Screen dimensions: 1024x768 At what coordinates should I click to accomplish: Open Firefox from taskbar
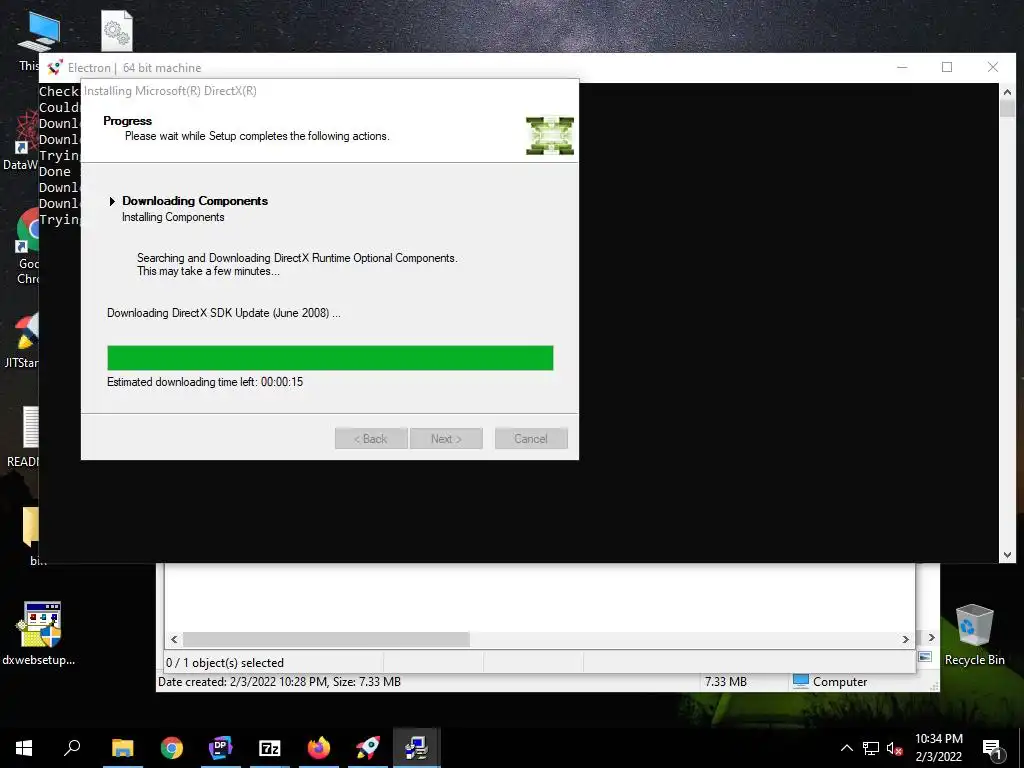click(x=319, y=748)
